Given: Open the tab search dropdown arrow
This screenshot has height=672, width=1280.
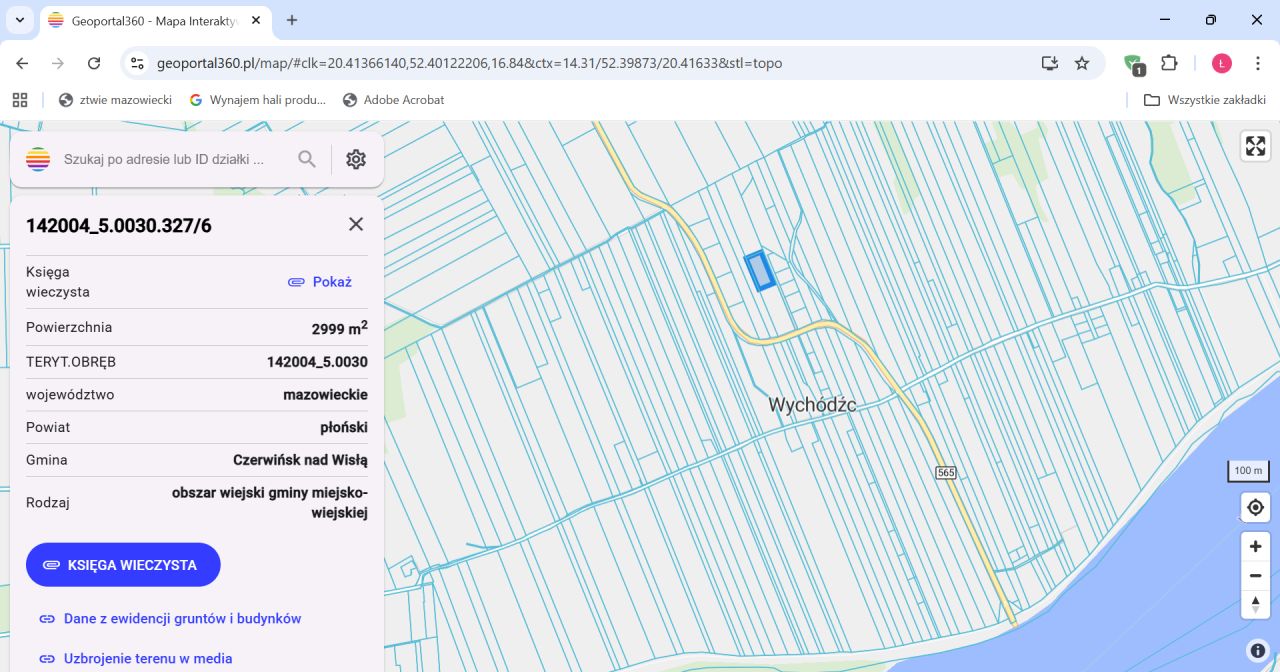Looking at the screenshot, I should (x=19, y=20).
